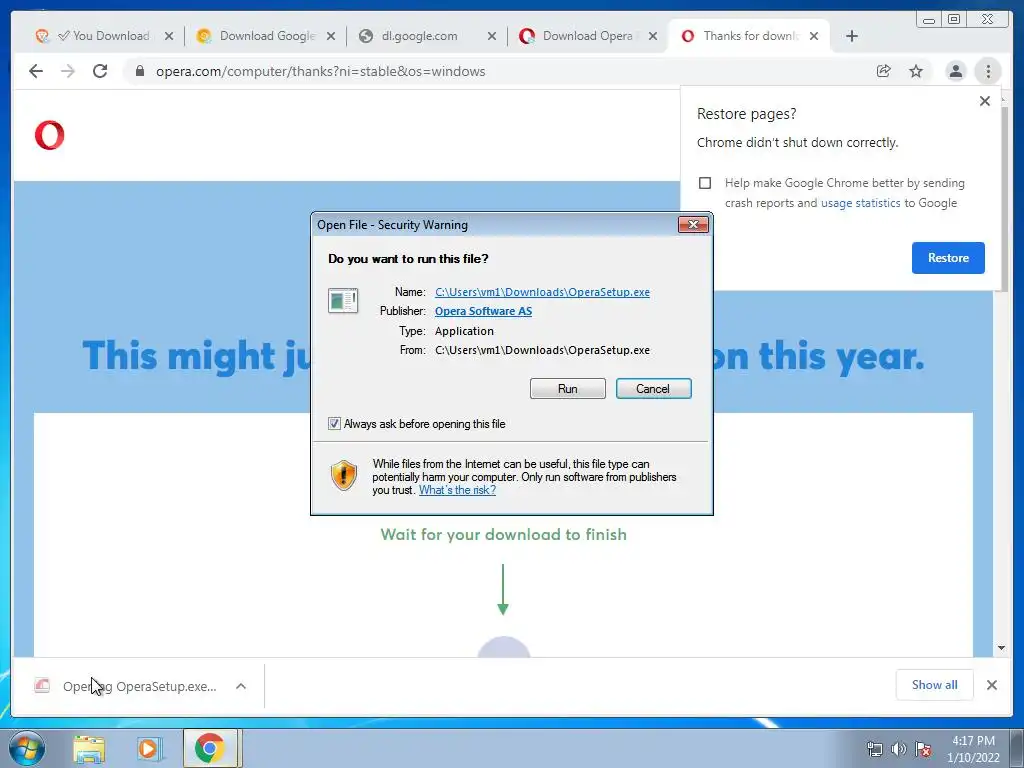The width and height of the screenshot is (1024, 768).
Task: Click the share page icon
Action: pyautogui.click(x=884, y=71)
